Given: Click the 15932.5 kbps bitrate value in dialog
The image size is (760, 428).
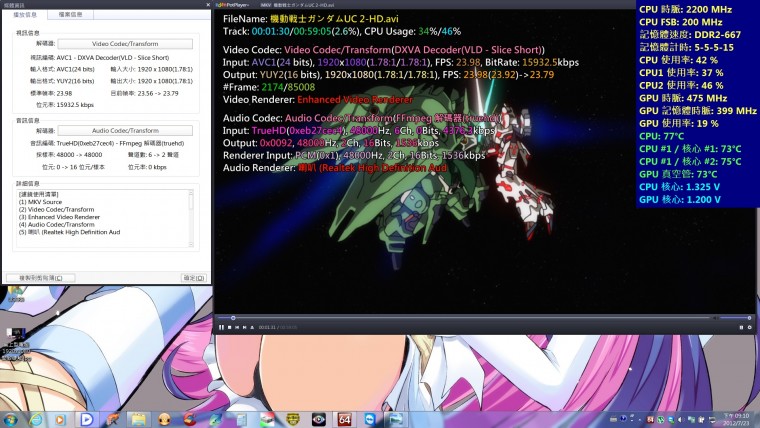Looking at the screenshot, I should (75, 105).
